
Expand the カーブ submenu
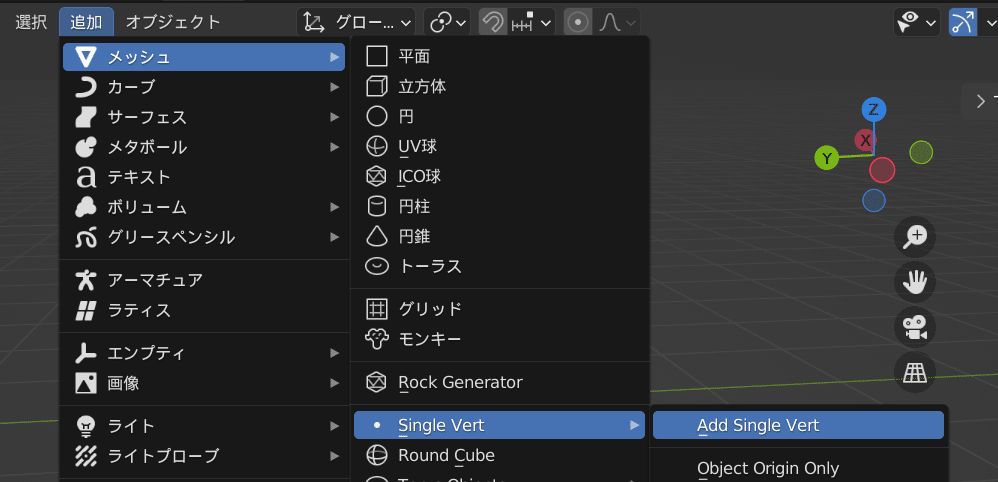pos(204,87)
